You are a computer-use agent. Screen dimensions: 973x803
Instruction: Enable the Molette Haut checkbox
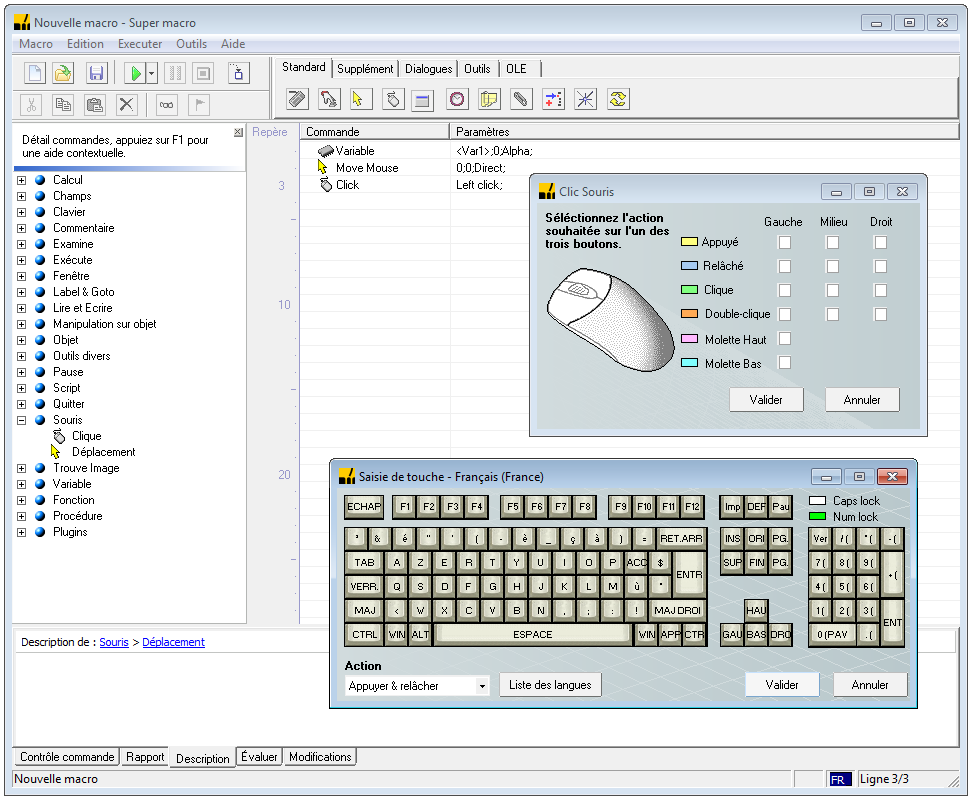coord(784,338)
